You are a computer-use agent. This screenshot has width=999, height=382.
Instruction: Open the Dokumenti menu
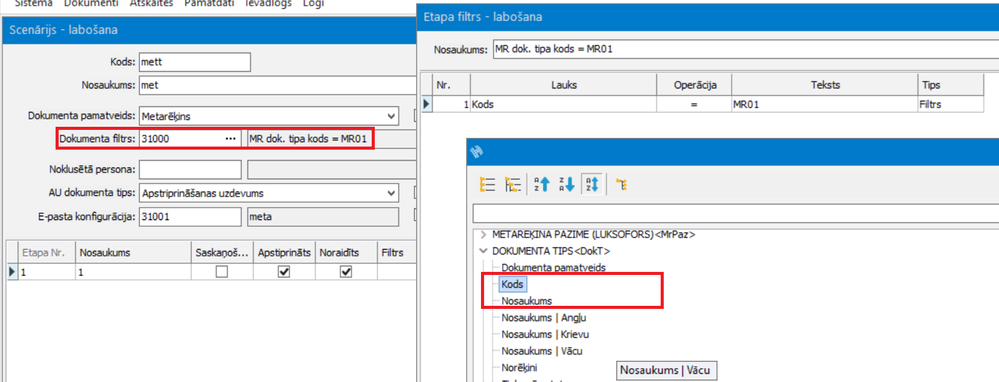(x=91, y=4)
